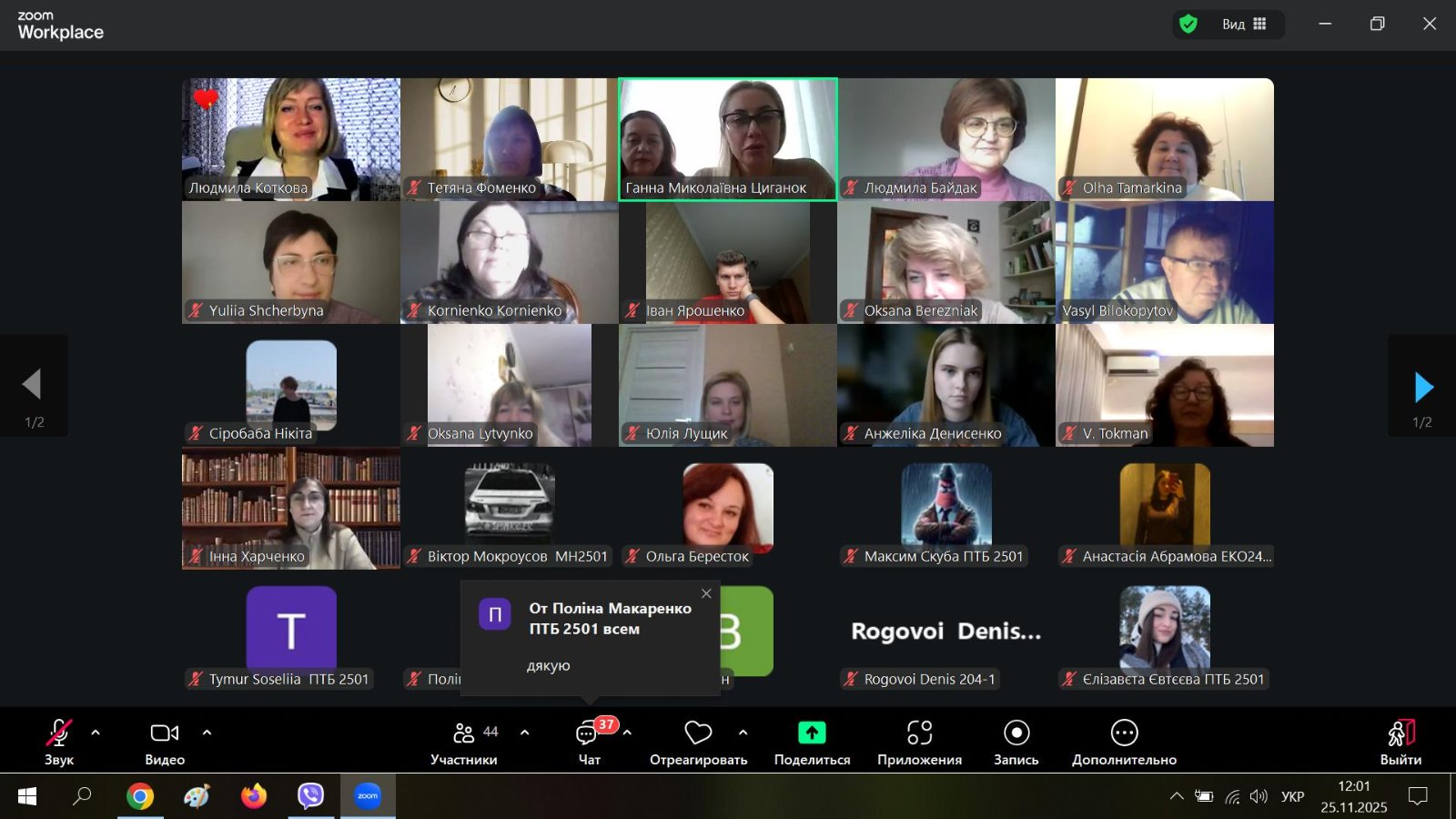The width and height of the screenshot is (1456, 819).
Task: Open the Apps icon
Action: click(919, 733)
